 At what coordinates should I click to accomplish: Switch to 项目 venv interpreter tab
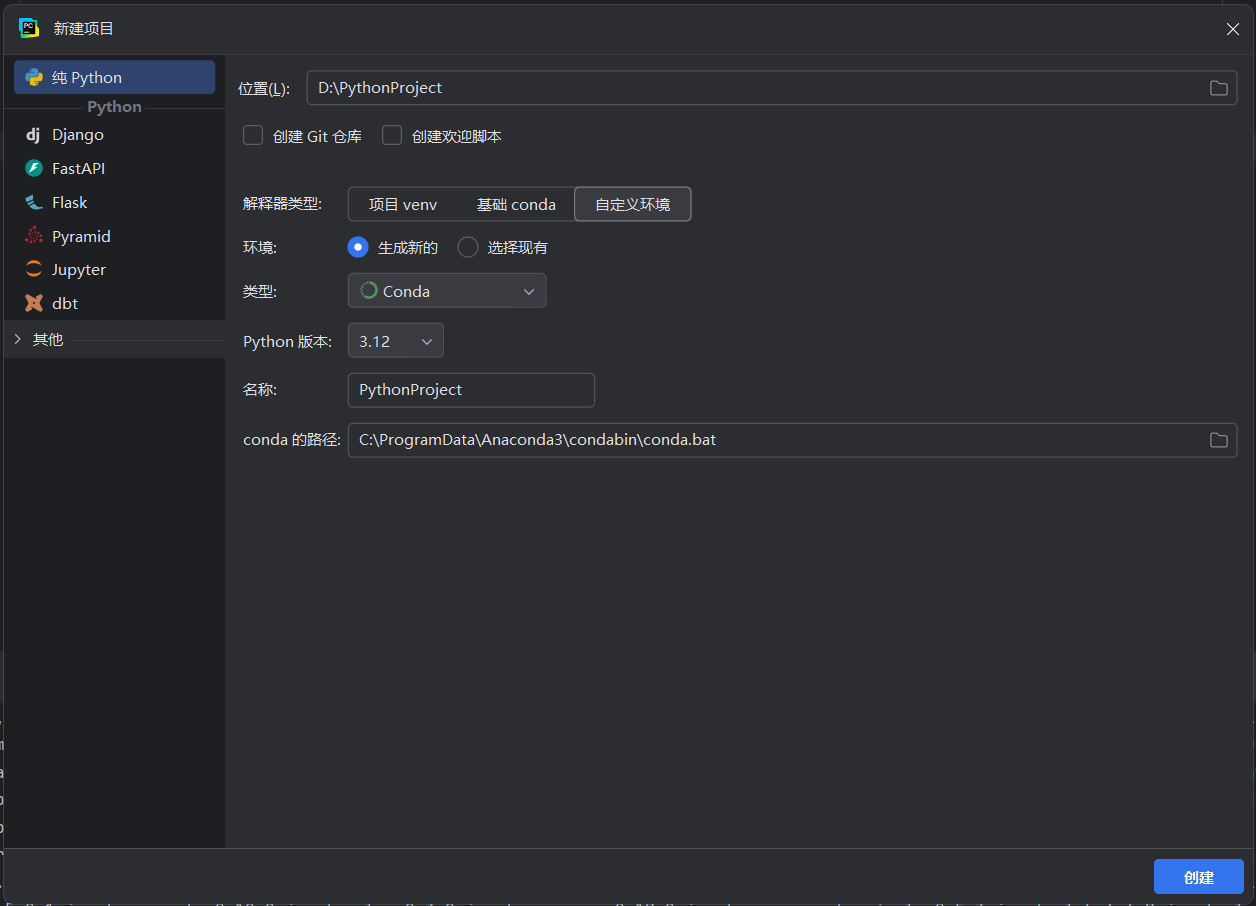(x=403, y=204)
